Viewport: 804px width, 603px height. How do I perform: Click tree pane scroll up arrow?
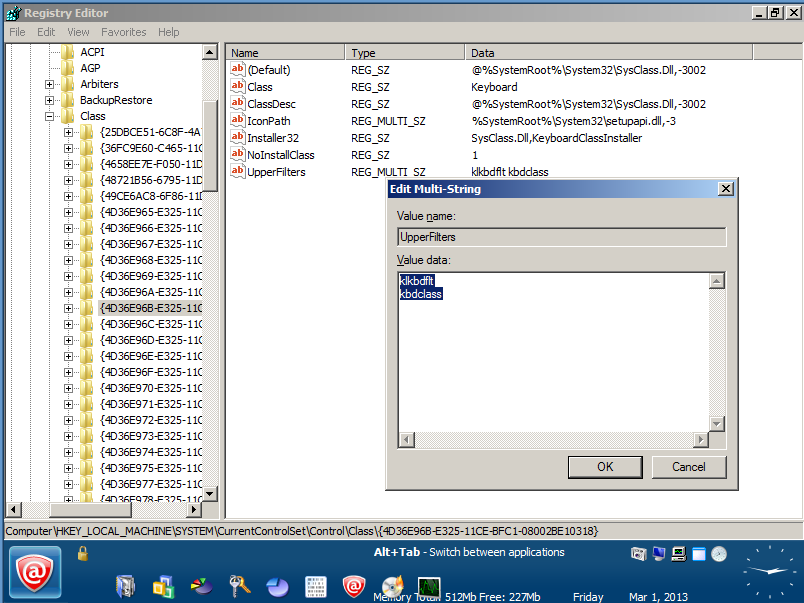(210, 52)
